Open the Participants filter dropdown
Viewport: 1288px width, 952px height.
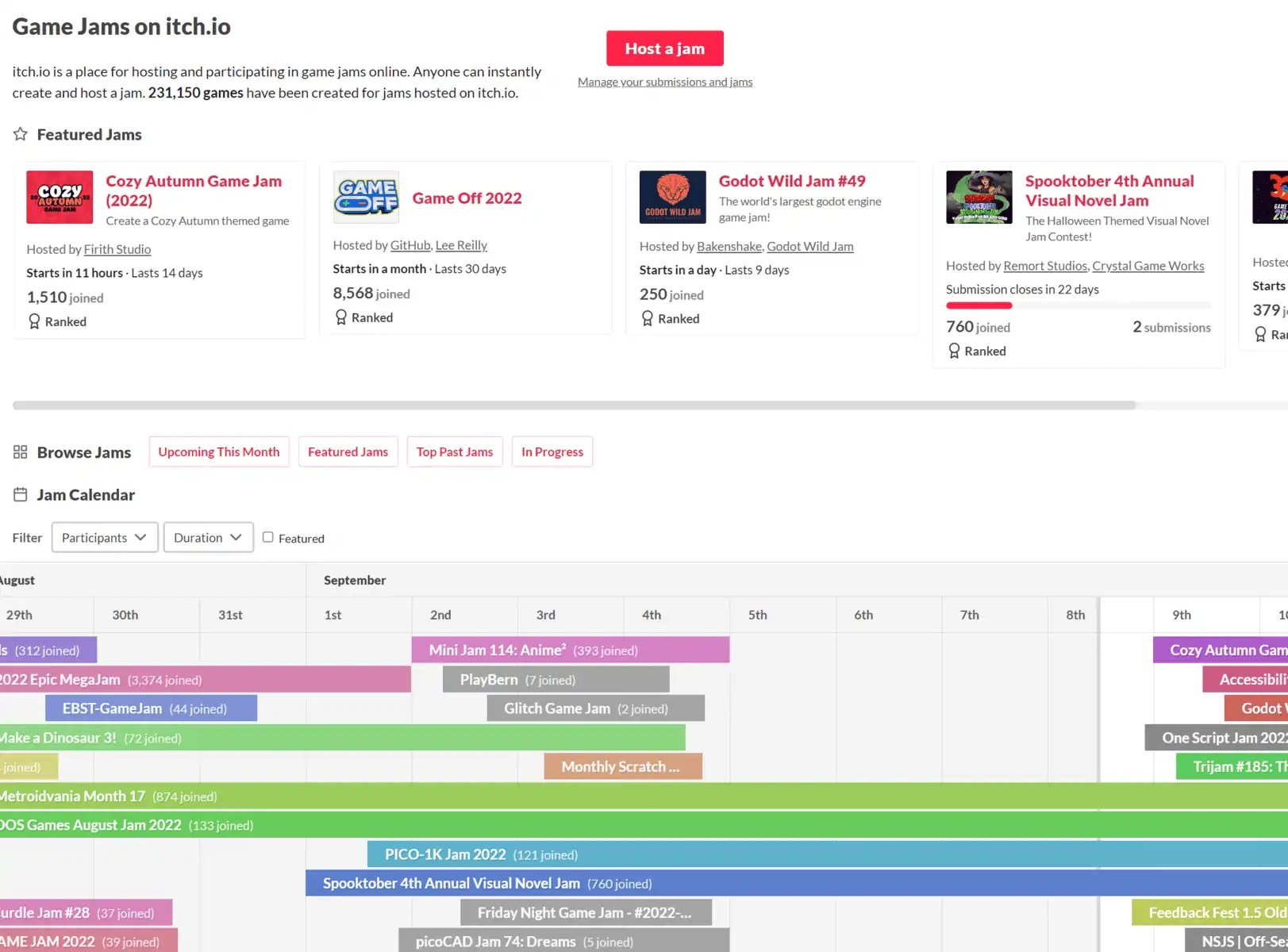105,537
